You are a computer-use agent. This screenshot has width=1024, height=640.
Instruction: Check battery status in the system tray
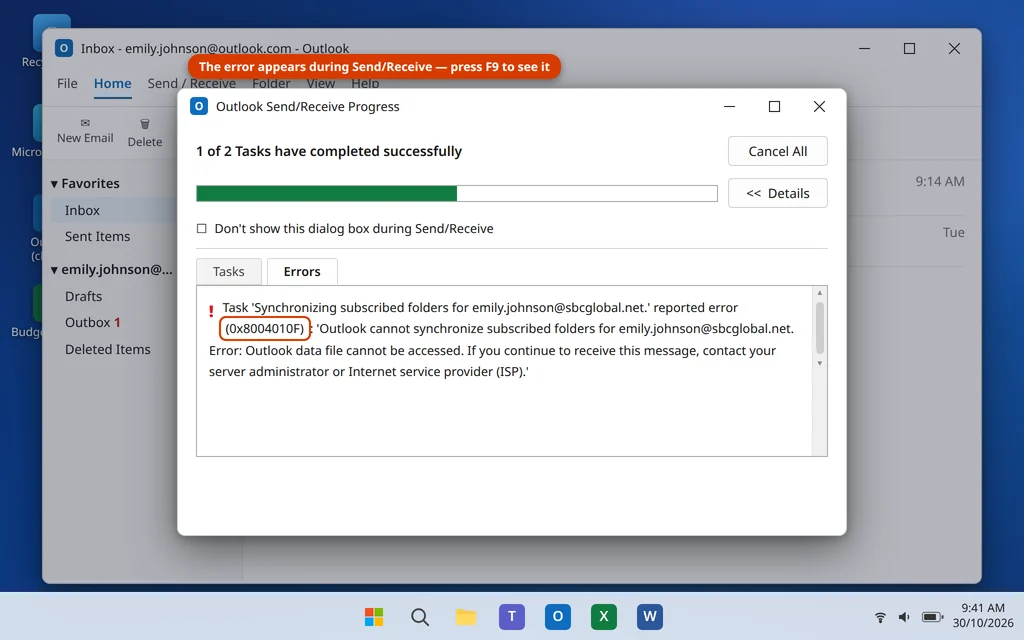(932, 617)
